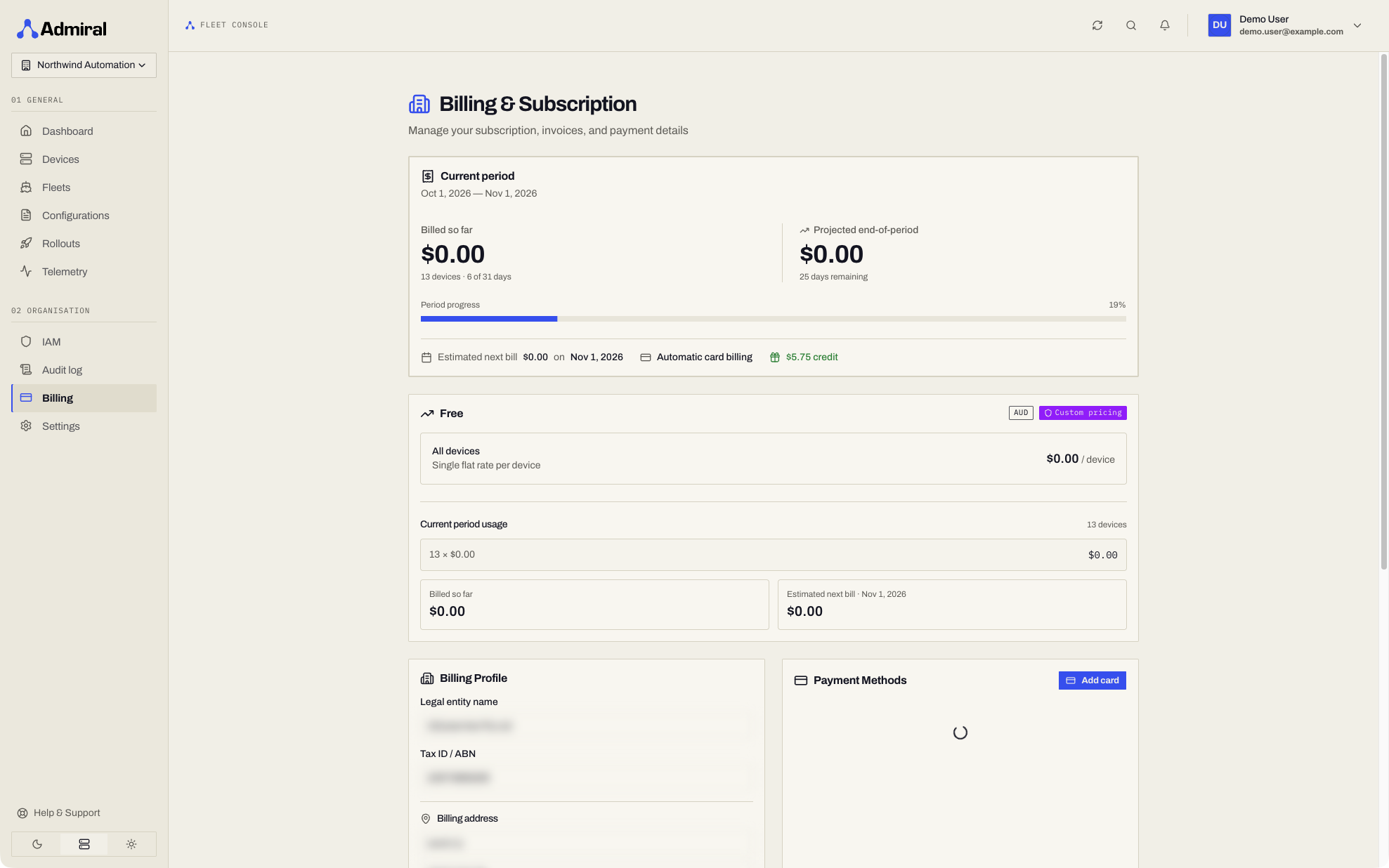Switch to dark theme moon icon

pyautogui.click(x=37, y=844)
